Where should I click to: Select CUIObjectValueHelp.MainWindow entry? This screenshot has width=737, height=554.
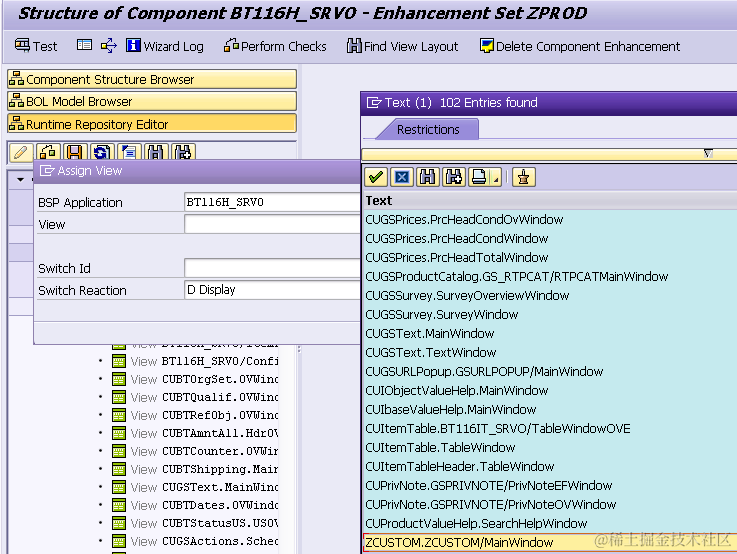click(x=456, y=390)
